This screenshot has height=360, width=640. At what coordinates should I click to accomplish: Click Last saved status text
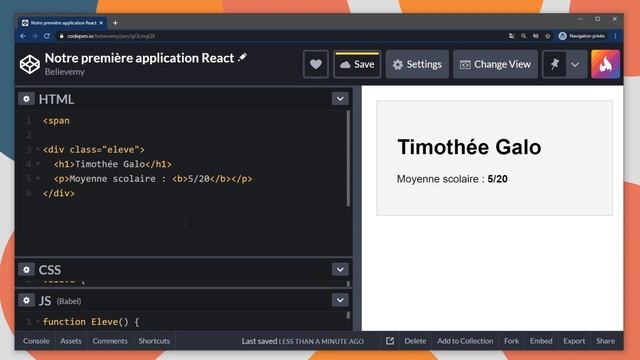click(302, 341)
